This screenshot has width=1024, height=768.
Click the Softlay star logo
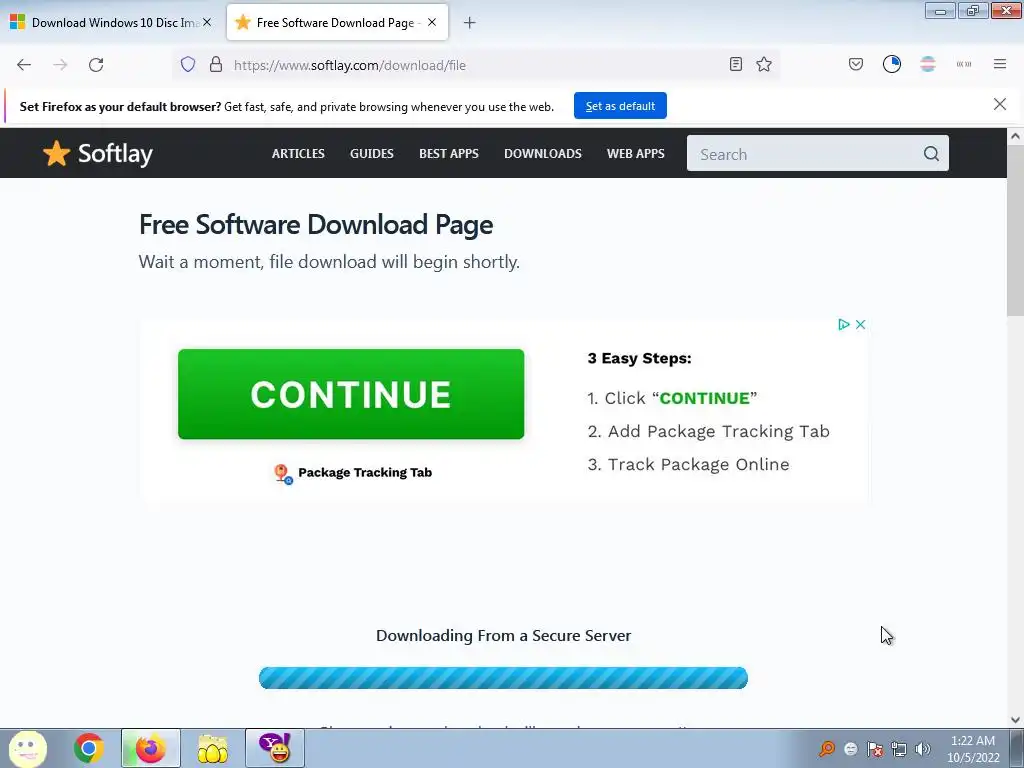coord(57,153)
